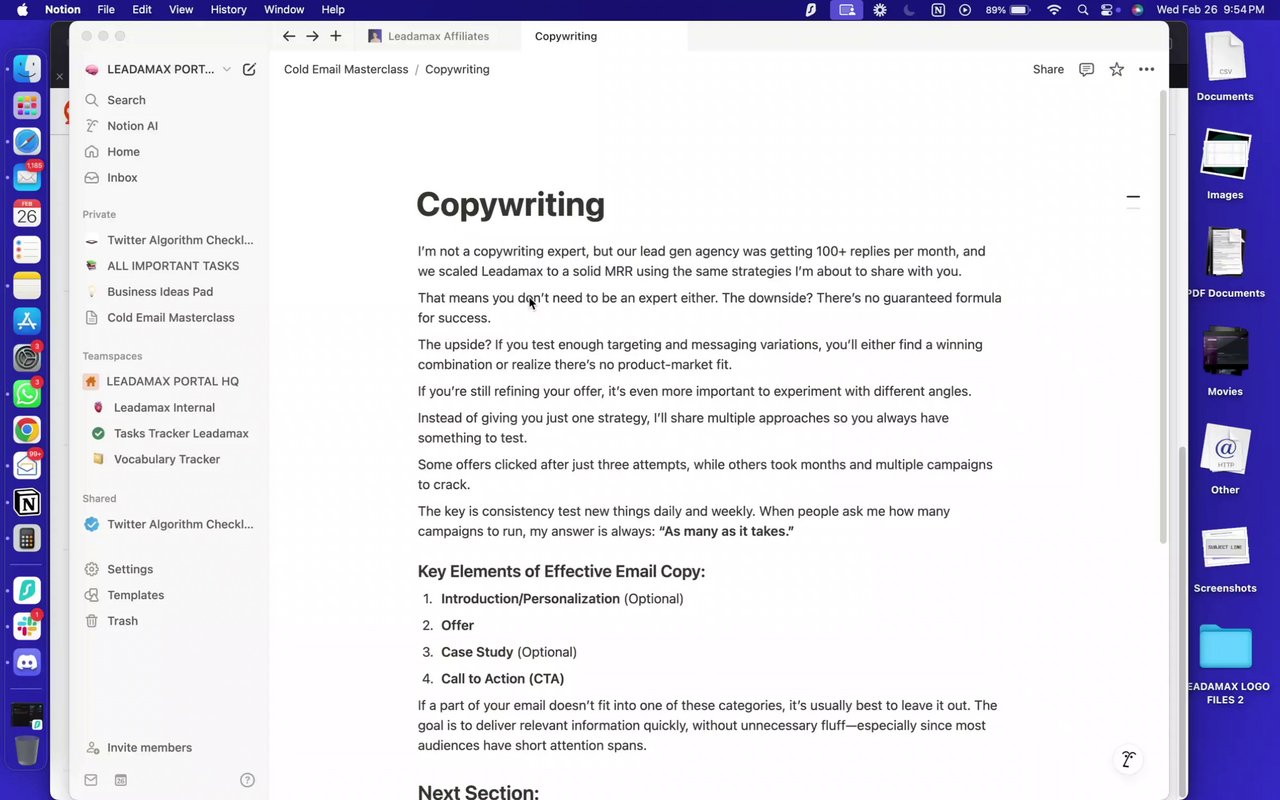
Task: Open the Help menu
Action: pos(333,9)
